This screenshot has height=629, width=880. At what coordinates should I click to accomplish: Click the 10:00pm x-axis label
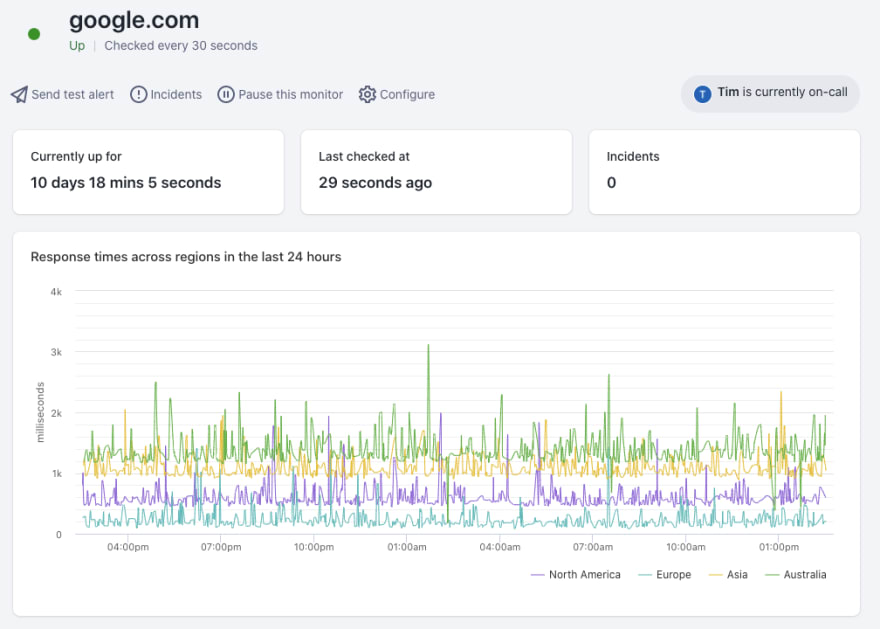(x=314, y=547)
